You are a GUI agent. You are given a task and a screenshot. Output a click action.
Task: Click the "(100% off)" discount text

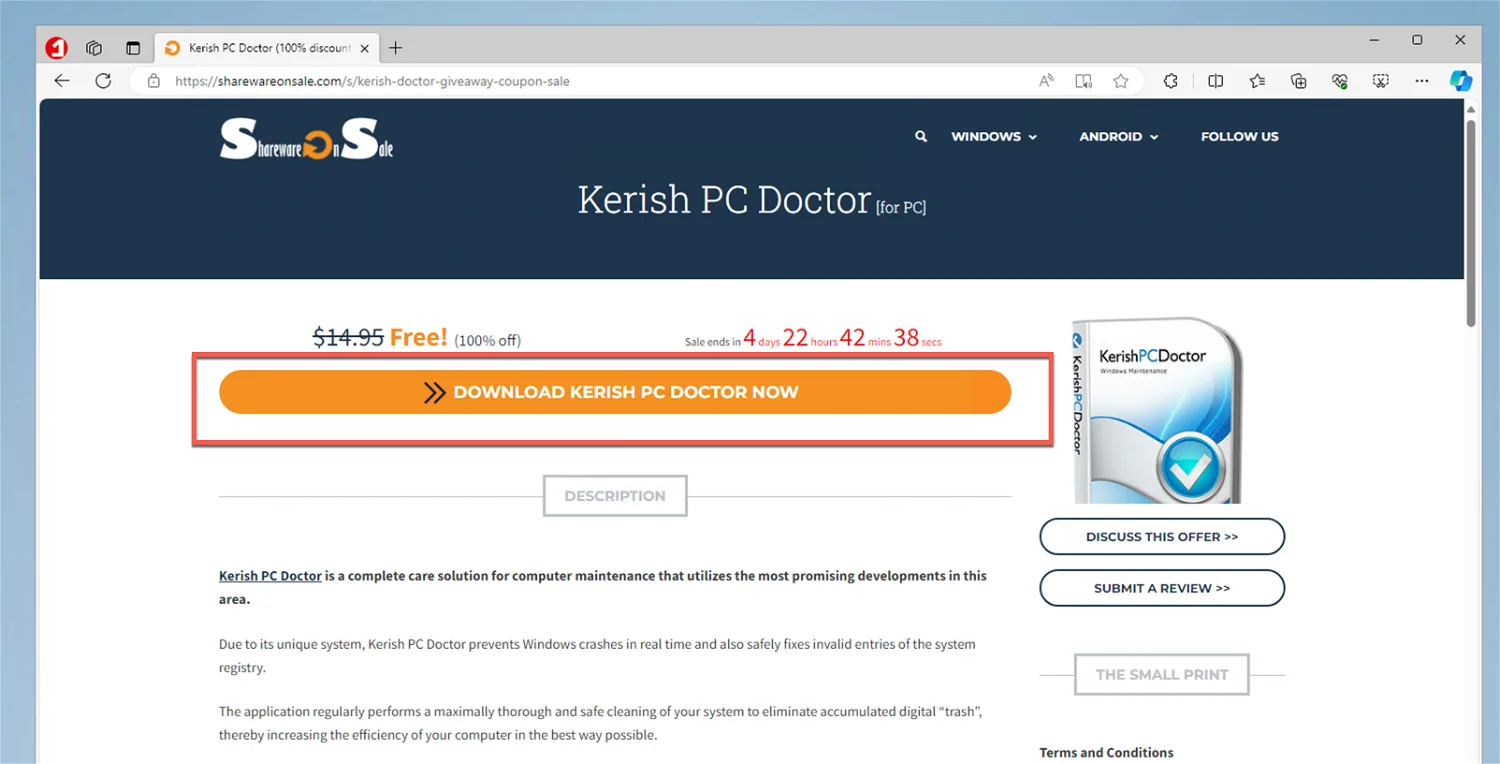click(487, 341)
